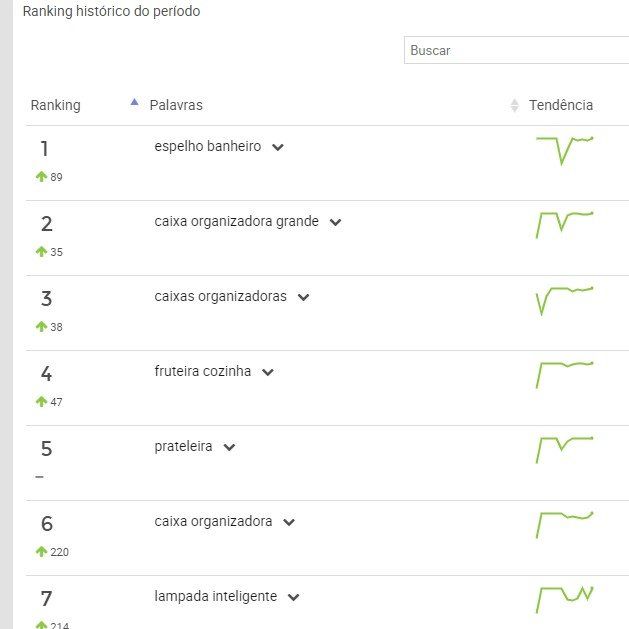The image size is (629, 629).
Task: Expand the caixa organizadora grande chevron
Action: tap(335, 222)
